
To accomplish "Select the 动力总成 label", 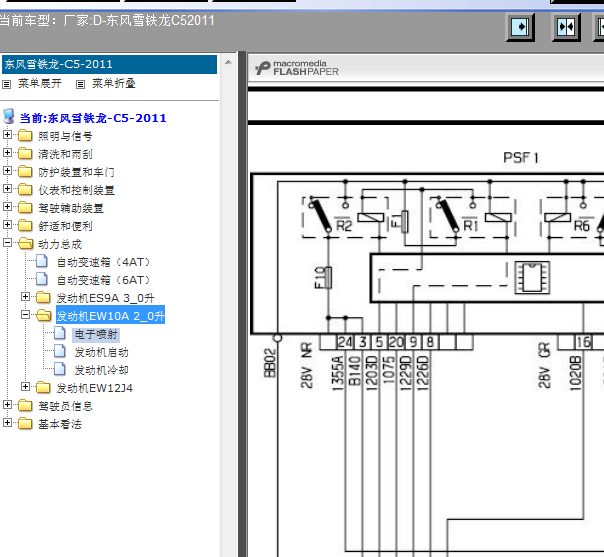I will 60,244.
